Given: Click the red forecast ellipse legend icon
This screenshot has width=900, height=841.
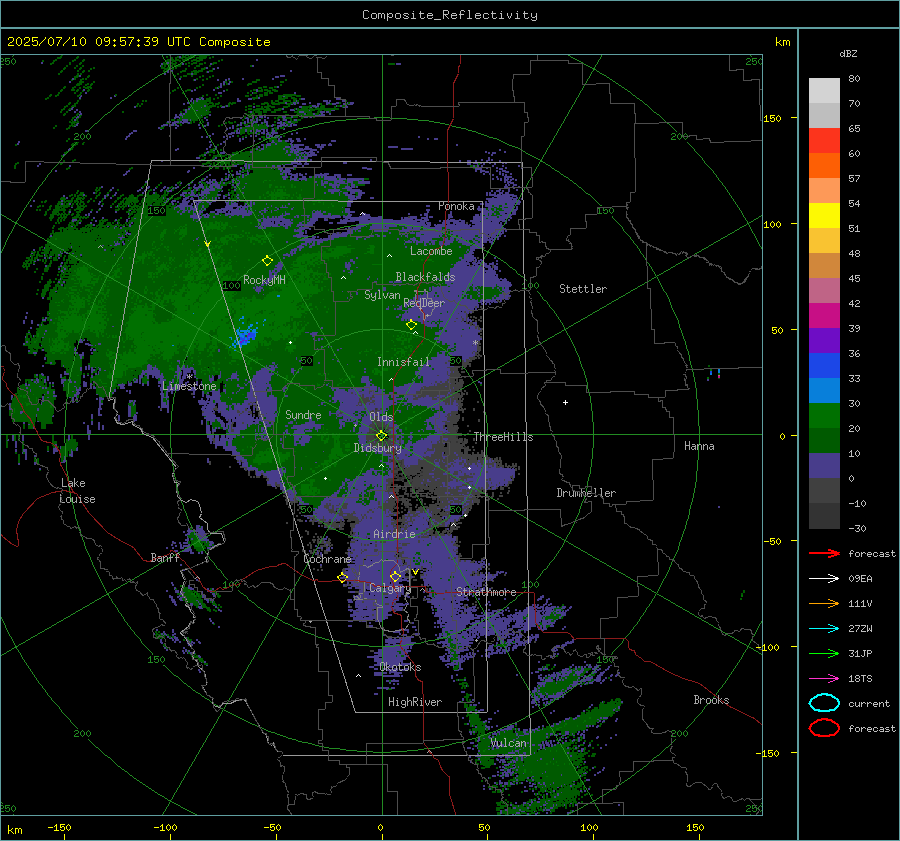Looking at the screenshot, I should [824, 728].
